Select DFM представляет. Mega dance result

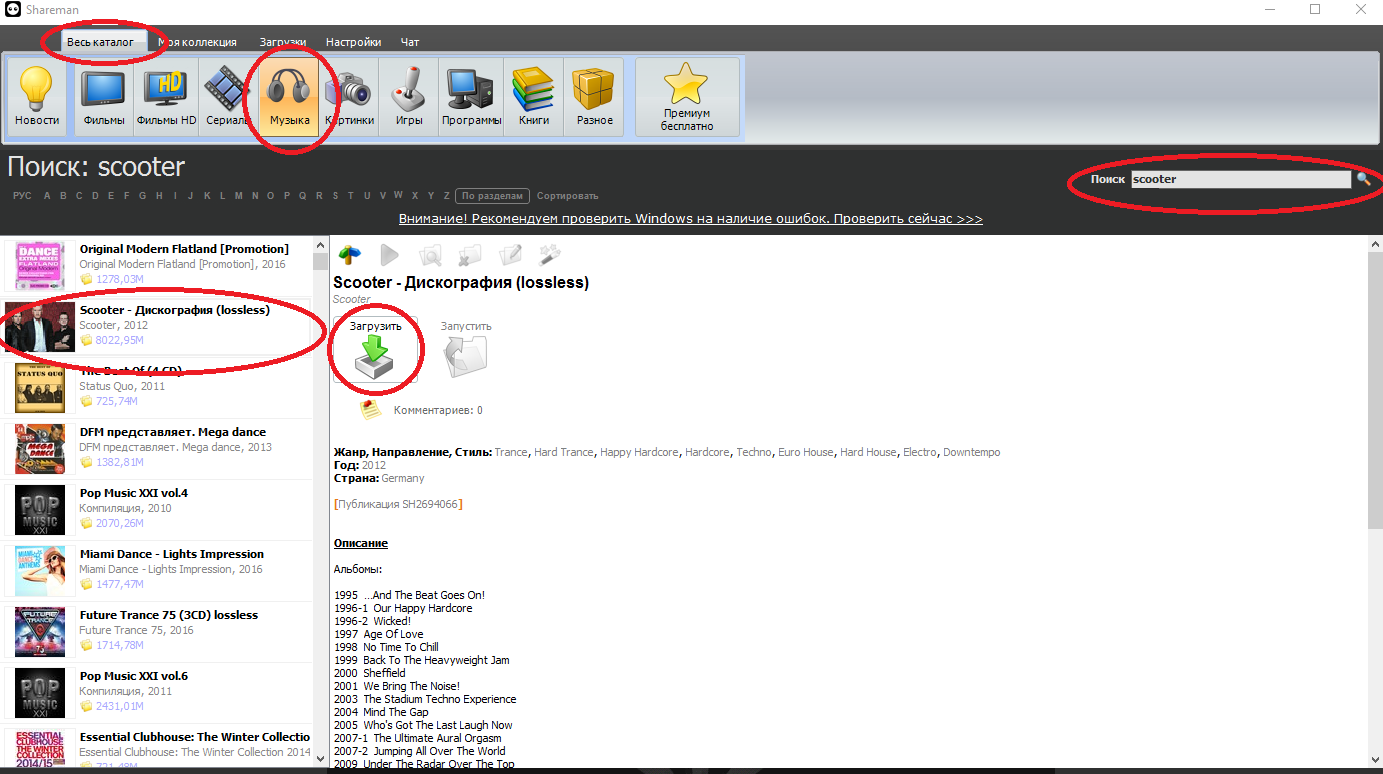pos(157,447)
